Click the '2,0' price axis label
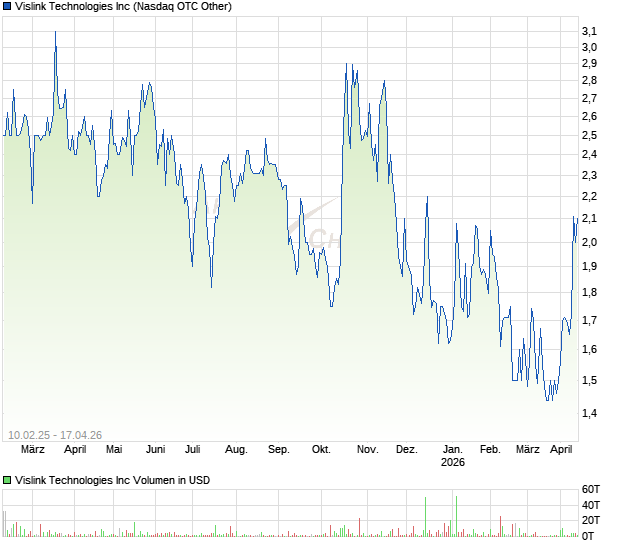This screenshot has height=546, width=620. (589, 242)
